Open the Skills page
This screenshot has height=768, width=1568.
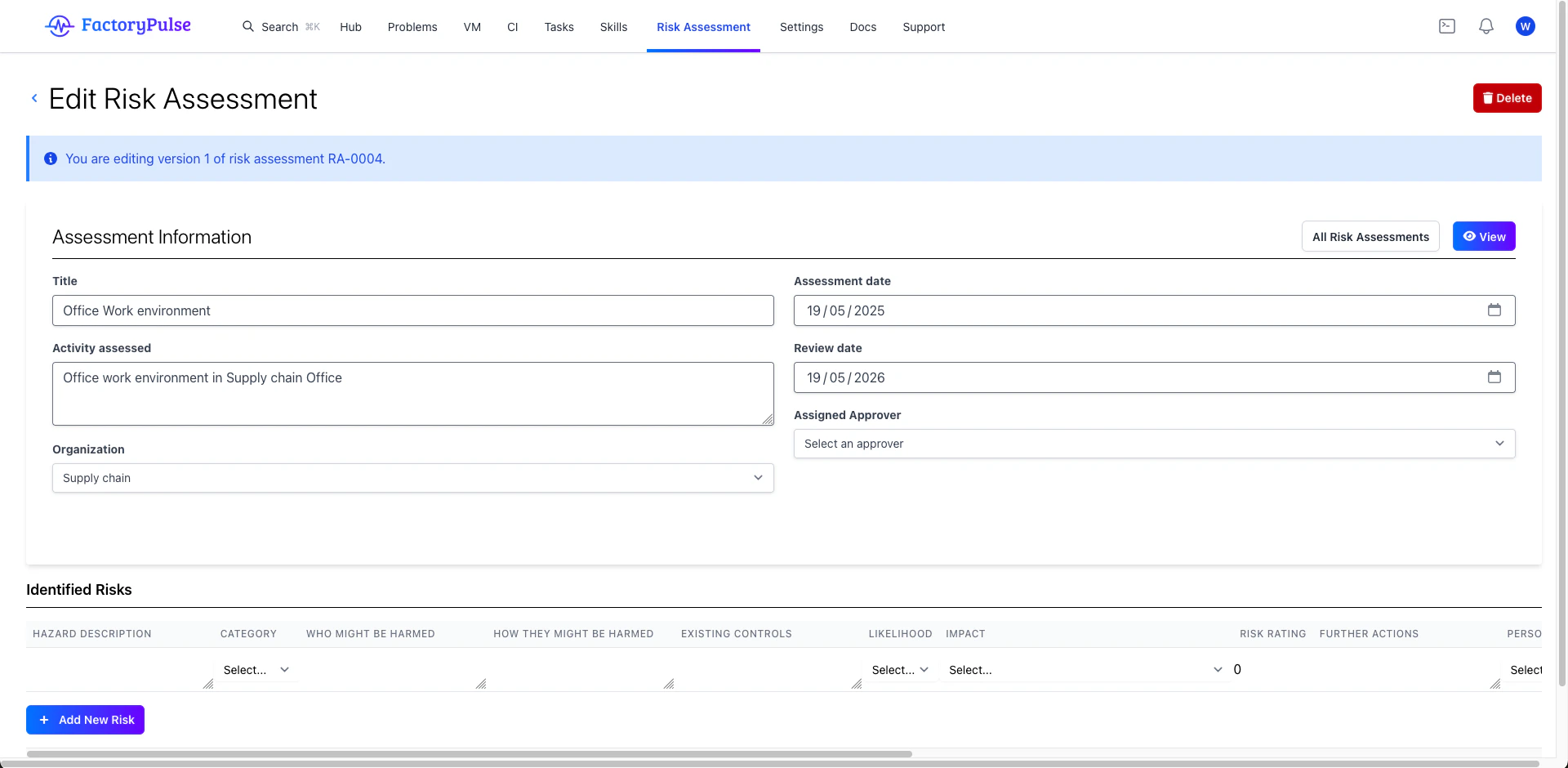(613, 27)
